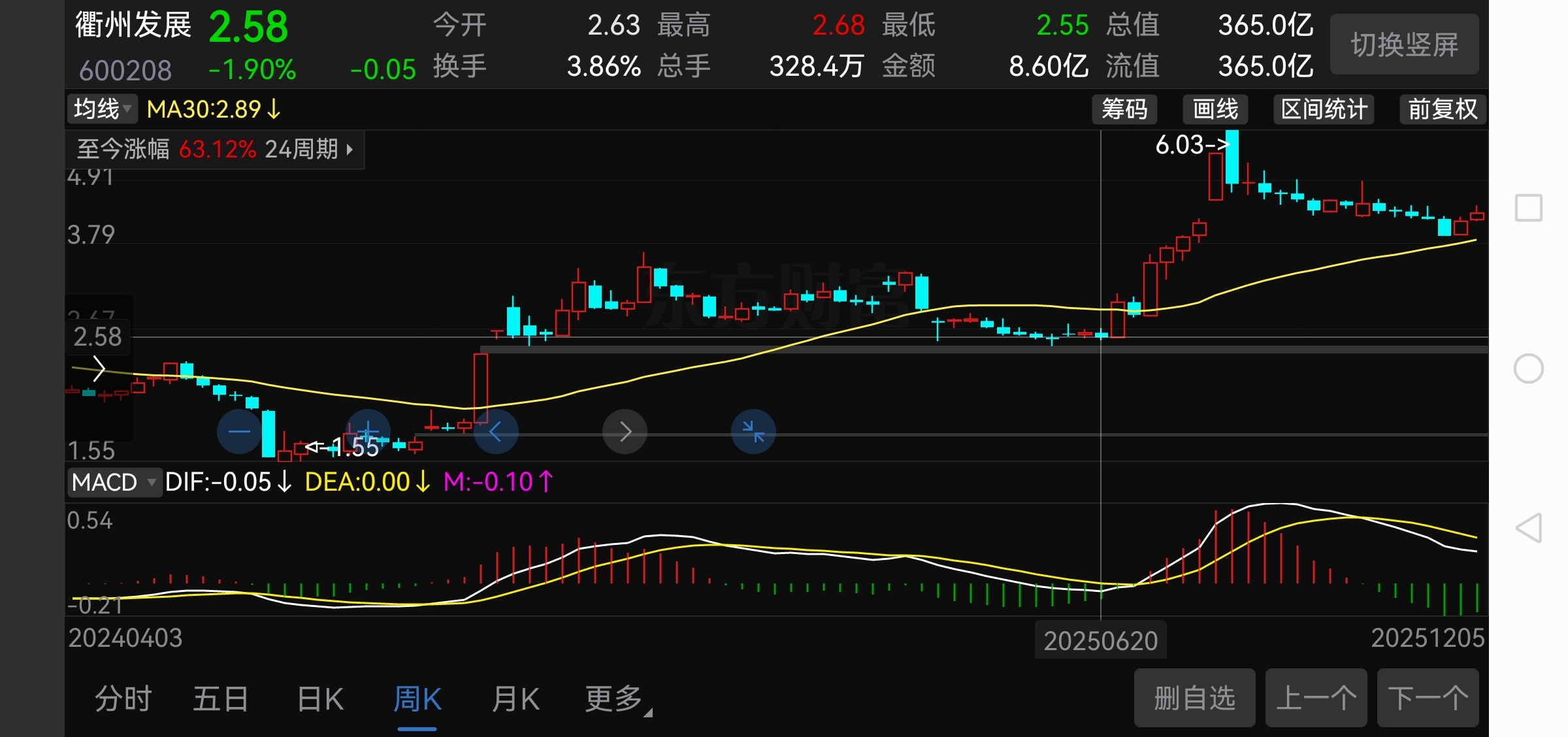Open the MACD indicator dropdown
The width and height of the screenshot is (1568, 737).
[x=114, y=483]
